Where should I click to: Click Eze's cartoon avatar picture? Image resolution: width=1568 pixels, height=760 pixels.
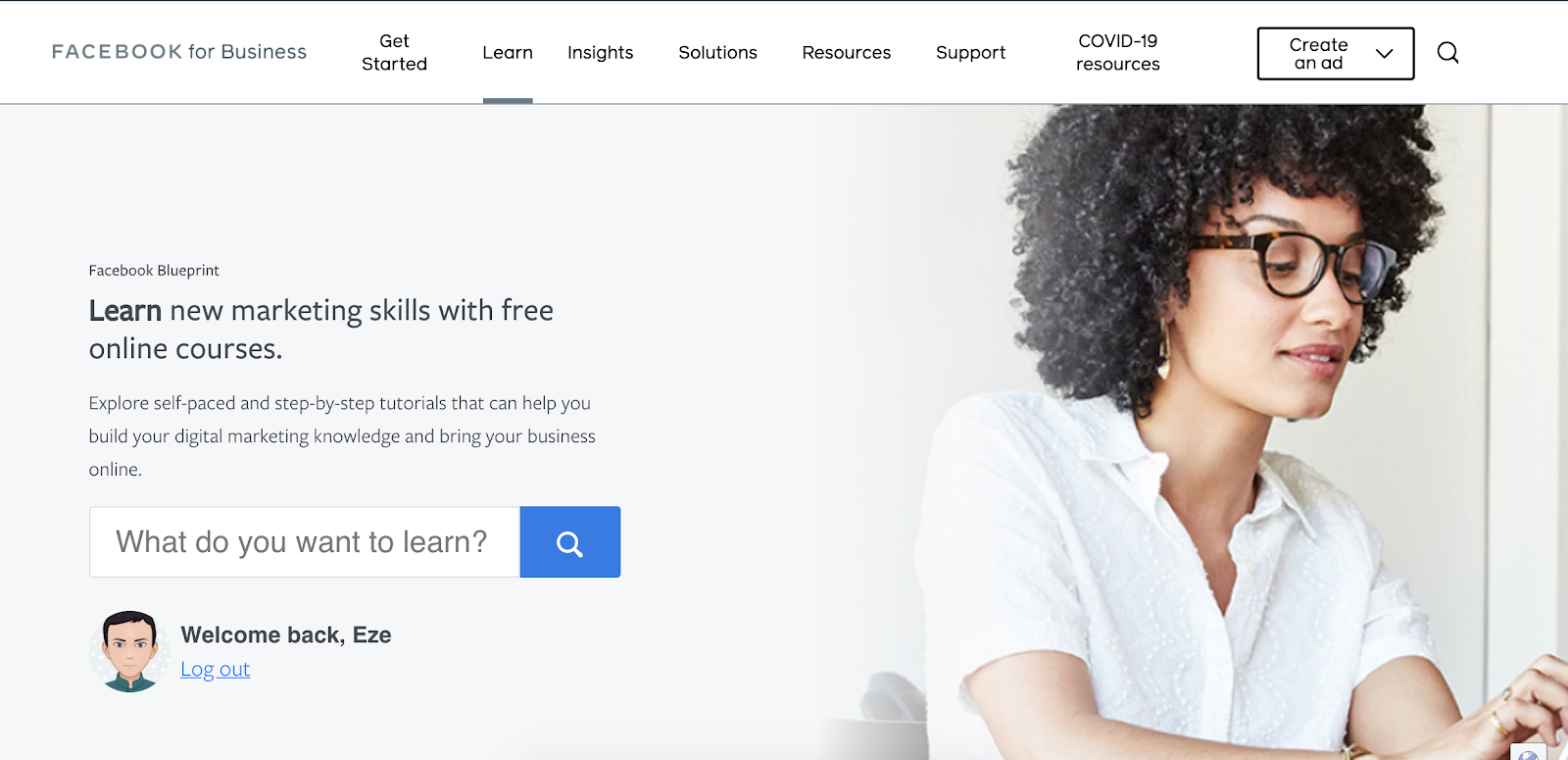pos(129,651)
